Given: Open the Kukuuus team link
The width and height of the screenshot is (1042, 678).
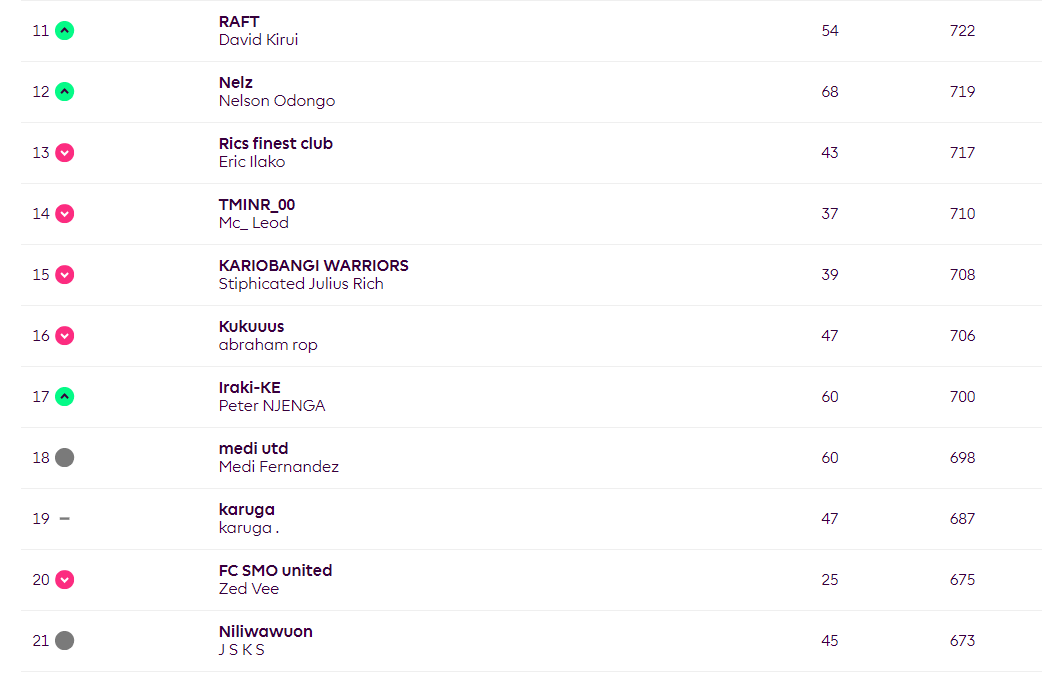Looking at the screenshot, I should (x=251, y=326).
